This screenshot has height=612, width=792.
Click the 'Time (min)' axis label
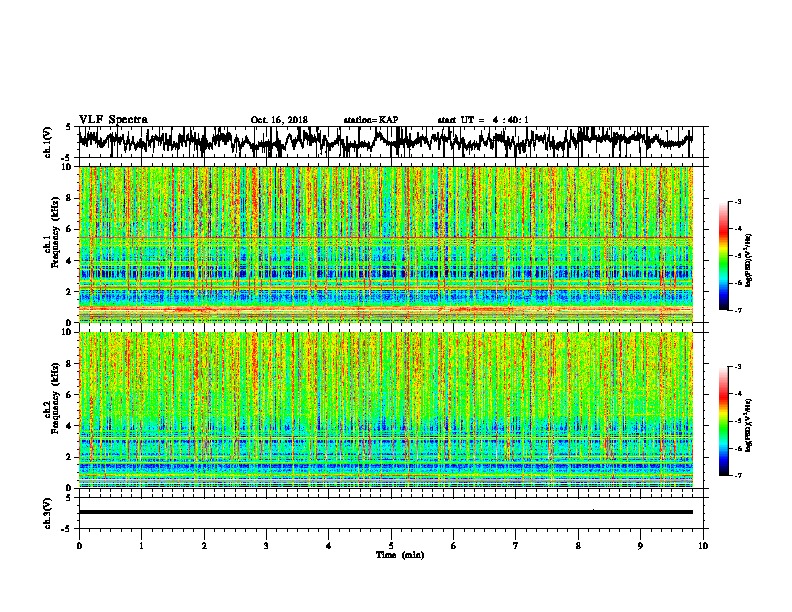pos(400,555)
